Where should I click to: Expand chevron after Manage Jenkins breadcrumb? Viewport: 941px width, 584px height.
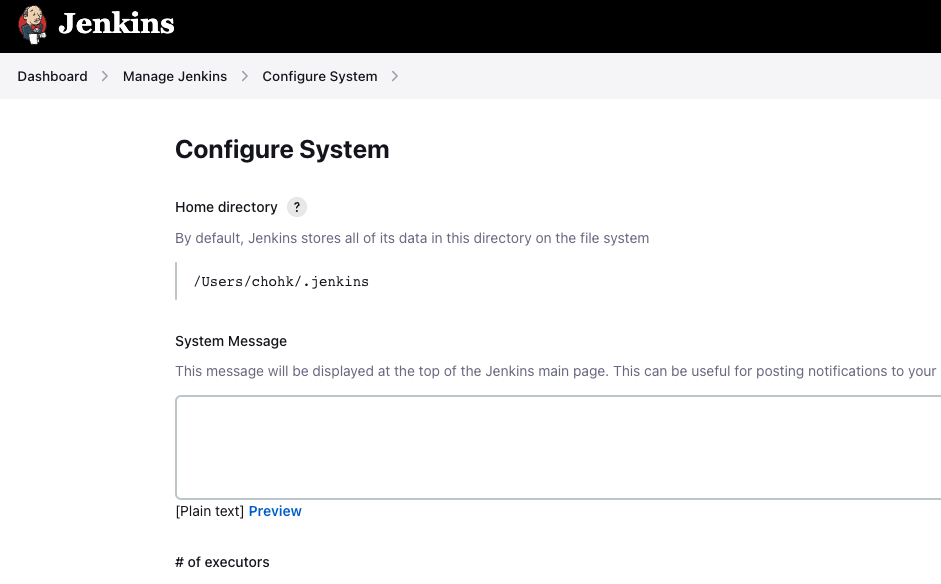[245, 76]
